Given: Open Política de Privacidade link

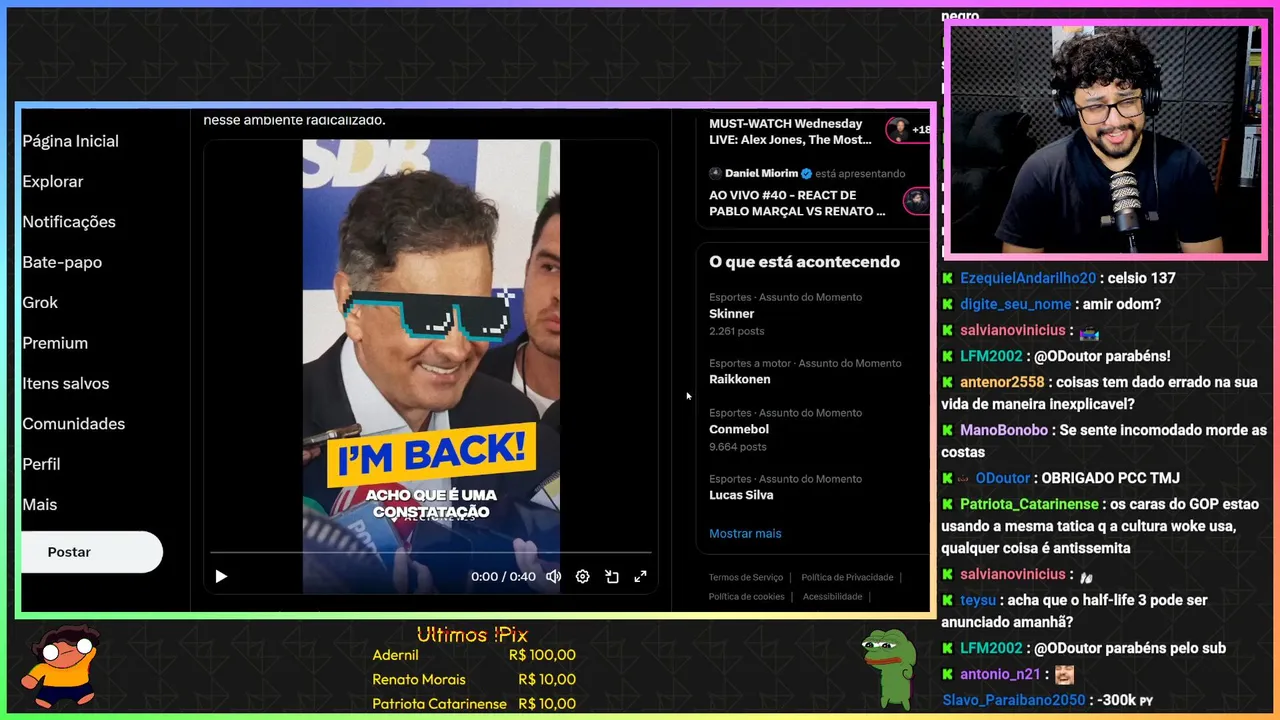Looking at the screenshot, I should 847,578.
